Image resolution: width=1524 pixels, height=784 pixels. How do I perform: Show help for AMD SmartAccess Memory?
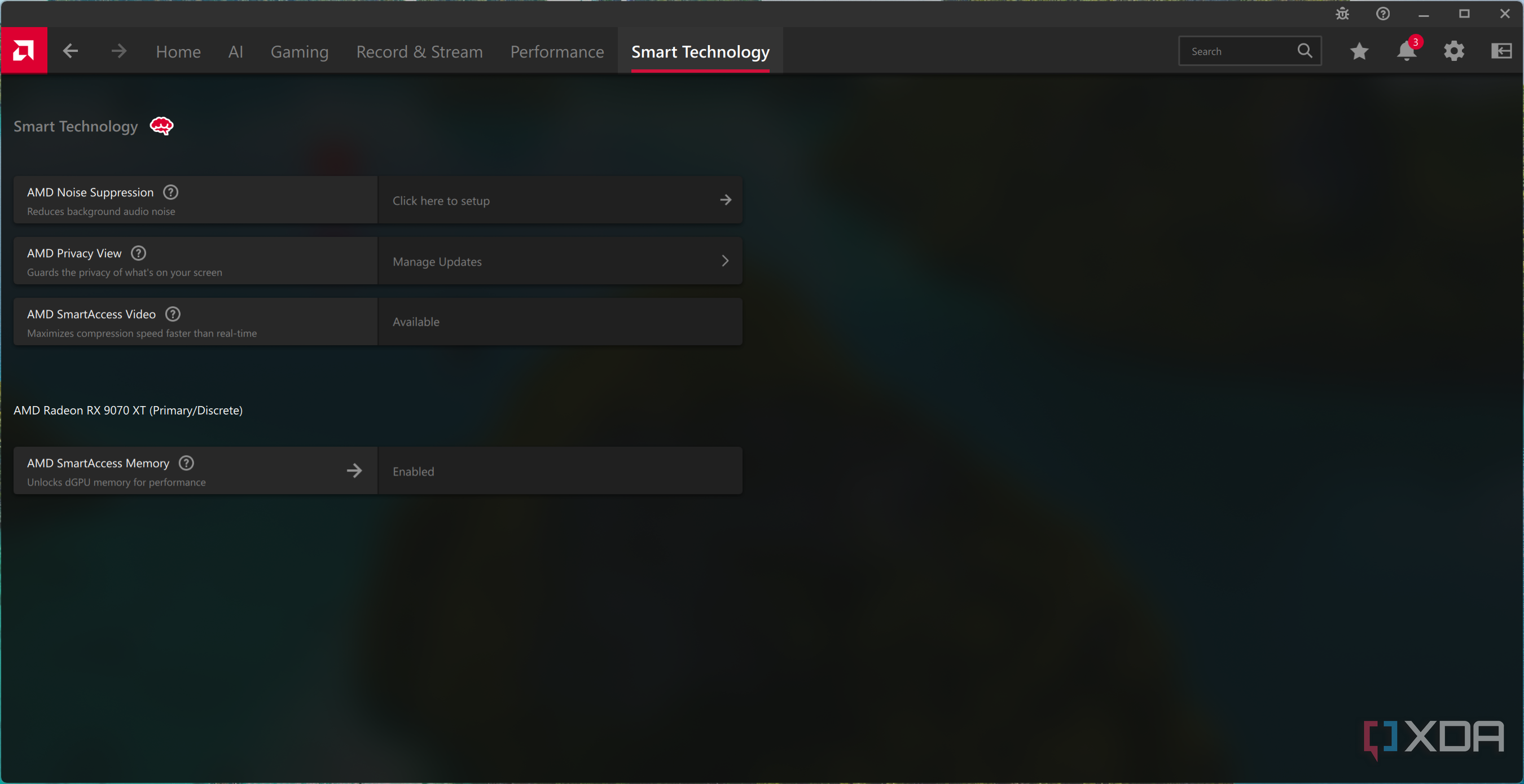click(186, 463)
